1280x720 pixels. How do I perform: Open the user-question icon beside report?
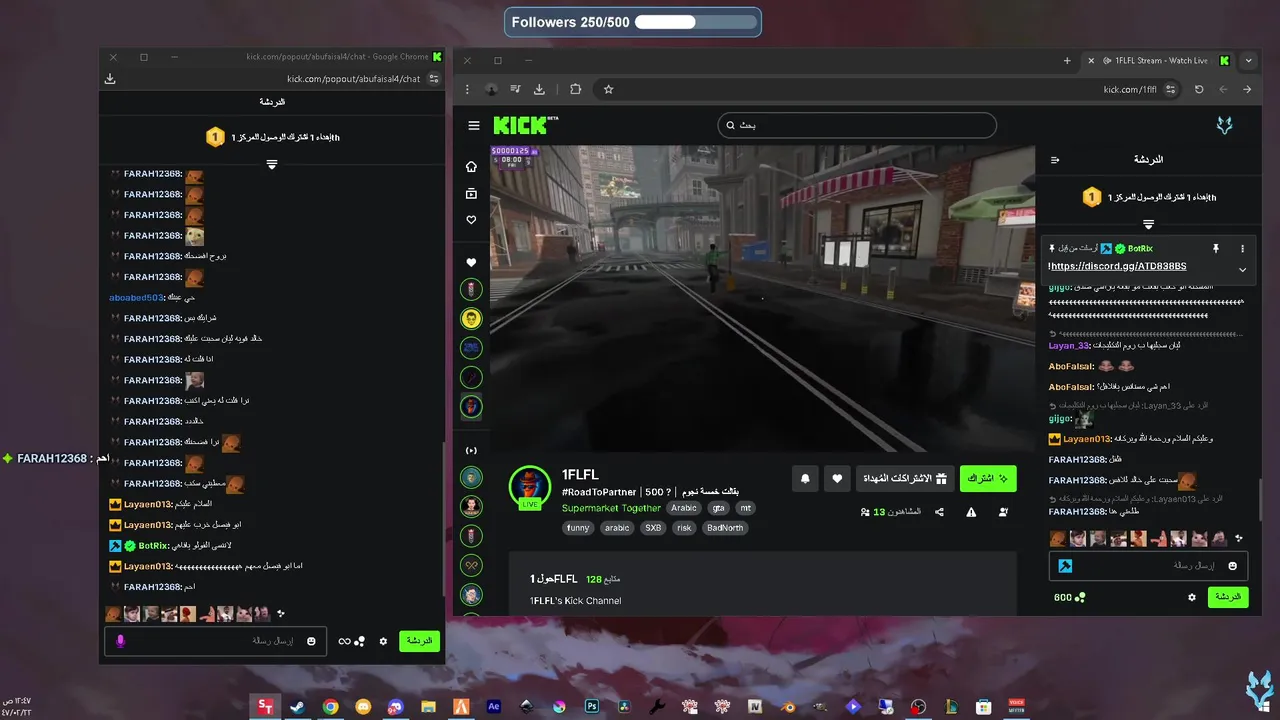click(x=1003, y=512)
